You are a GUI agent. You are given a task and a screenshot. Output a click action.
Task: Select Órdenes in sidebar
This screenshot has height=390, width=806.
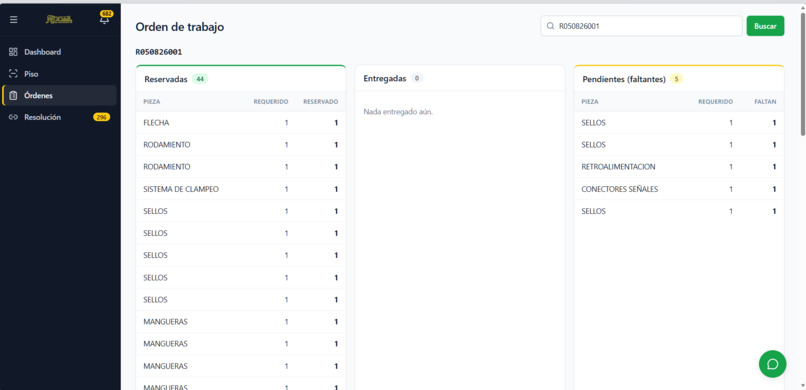coord(59,96)
